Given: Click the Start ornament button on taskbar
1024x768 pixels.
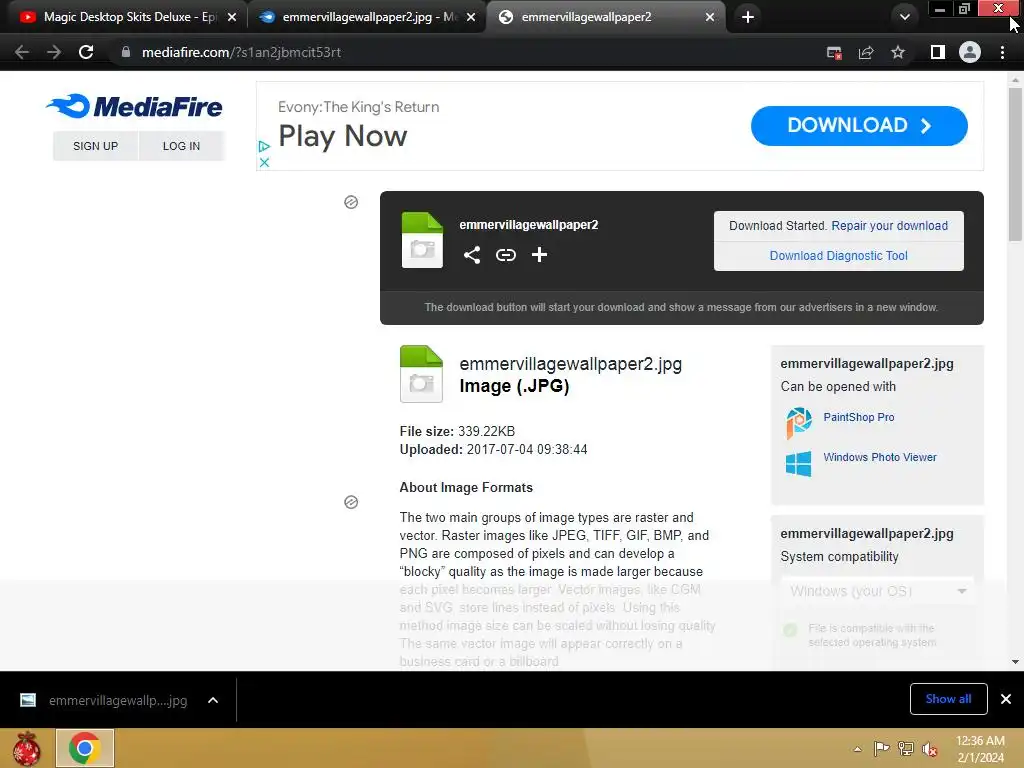Looking at the screenshot, I should click(x=27, y=748).
